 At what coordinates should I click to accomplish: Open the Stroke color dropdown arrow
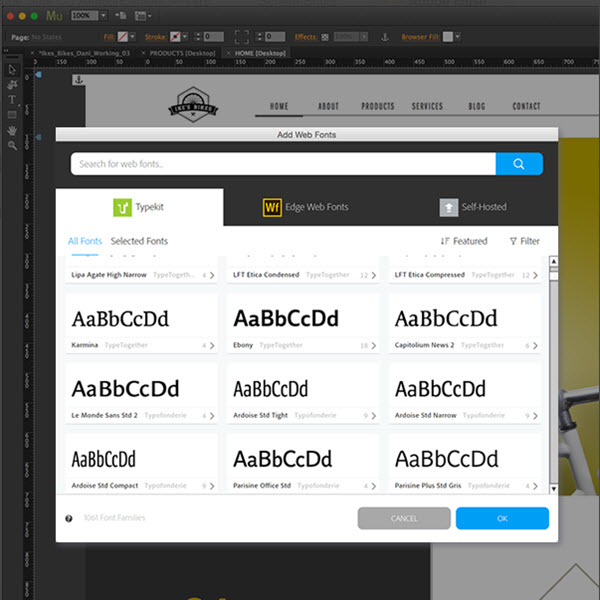click(x=185, y=37)
